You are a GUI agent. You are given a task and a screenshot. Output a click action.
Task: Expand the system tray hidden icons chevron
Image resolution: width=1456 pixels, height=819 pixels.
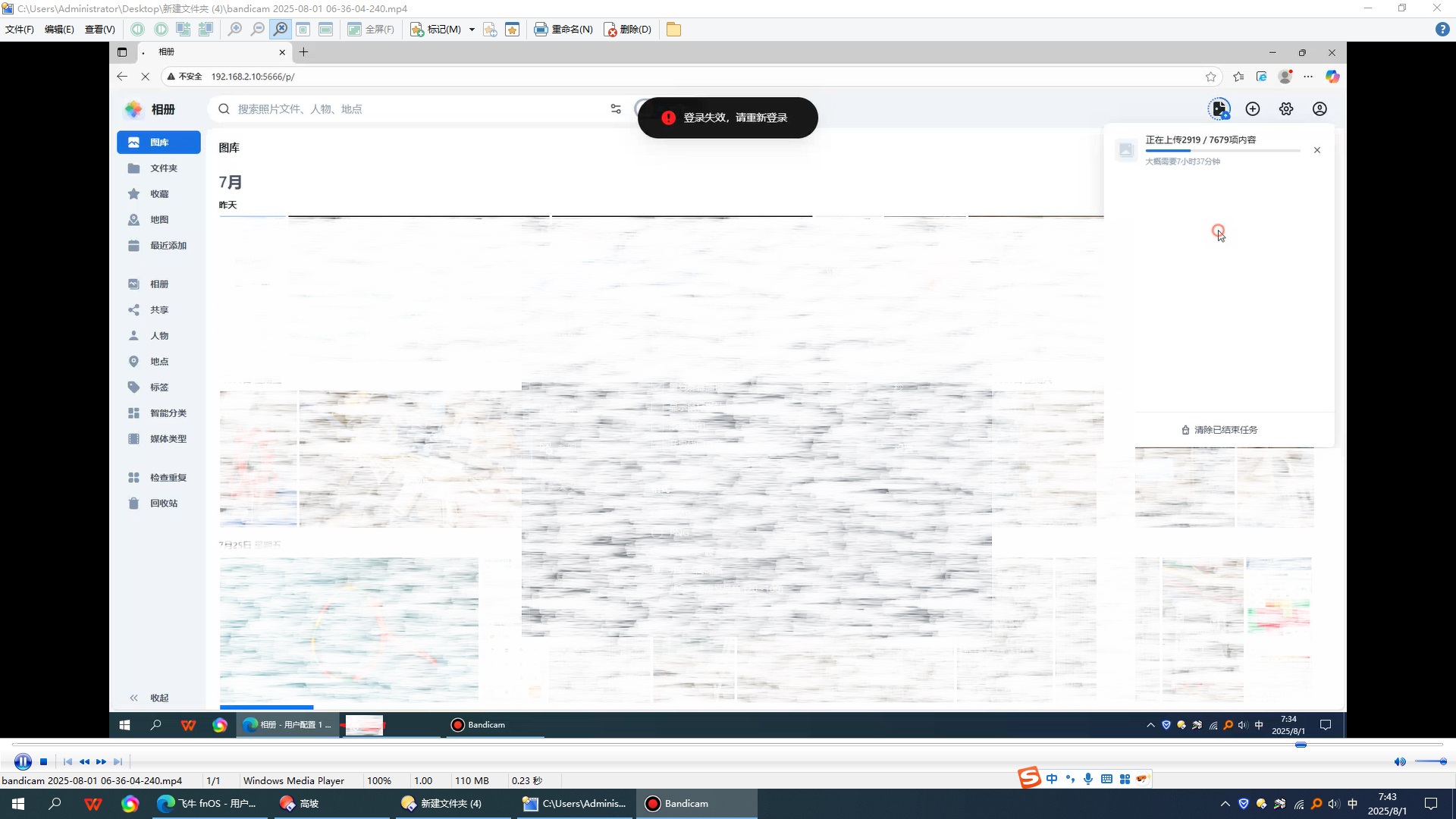point(1225,803)
